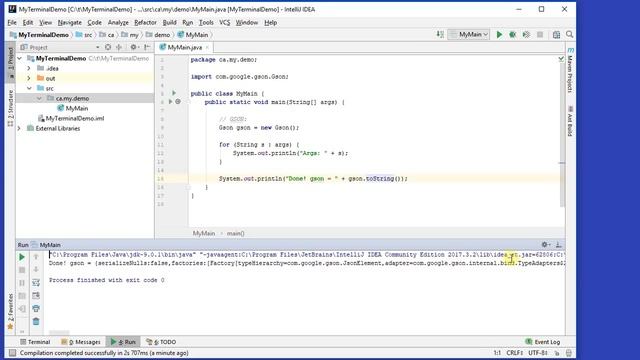This screenshot has width=640, height=360.
Task: Open the Refactor menu
Action: (145, 22)
